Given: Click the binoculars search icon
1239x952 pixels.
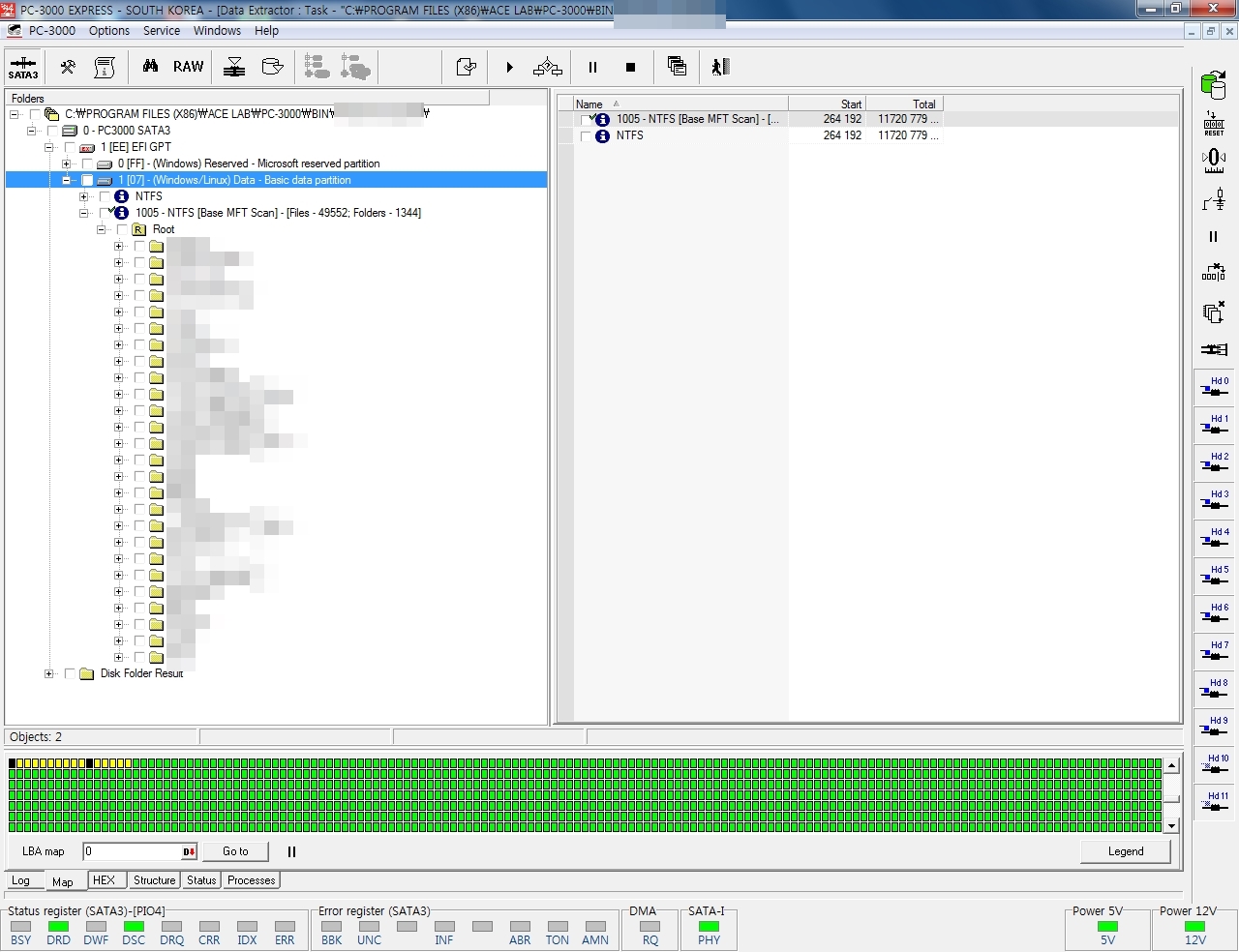Looking at the screenshot, I should click(150, 67).
